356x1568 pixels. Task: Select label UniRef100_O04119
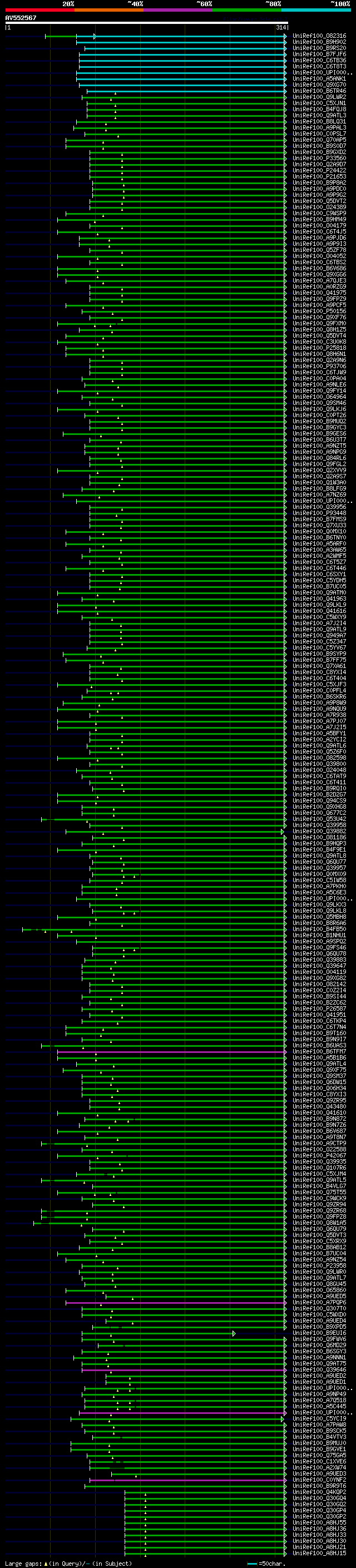point(319,972)
